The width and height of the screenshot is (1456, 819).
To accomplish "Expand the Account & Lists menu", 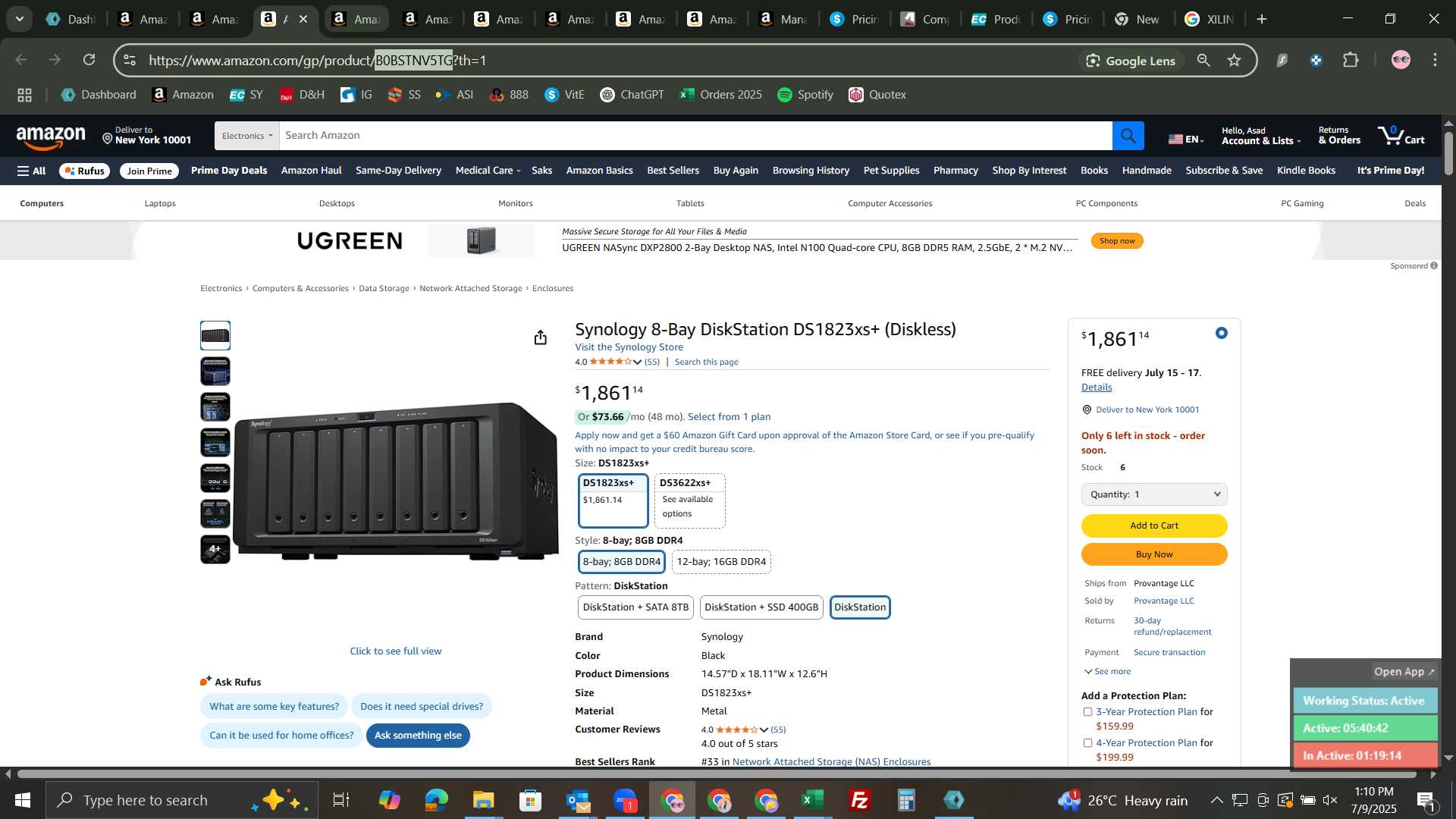I will point(1260,136).
